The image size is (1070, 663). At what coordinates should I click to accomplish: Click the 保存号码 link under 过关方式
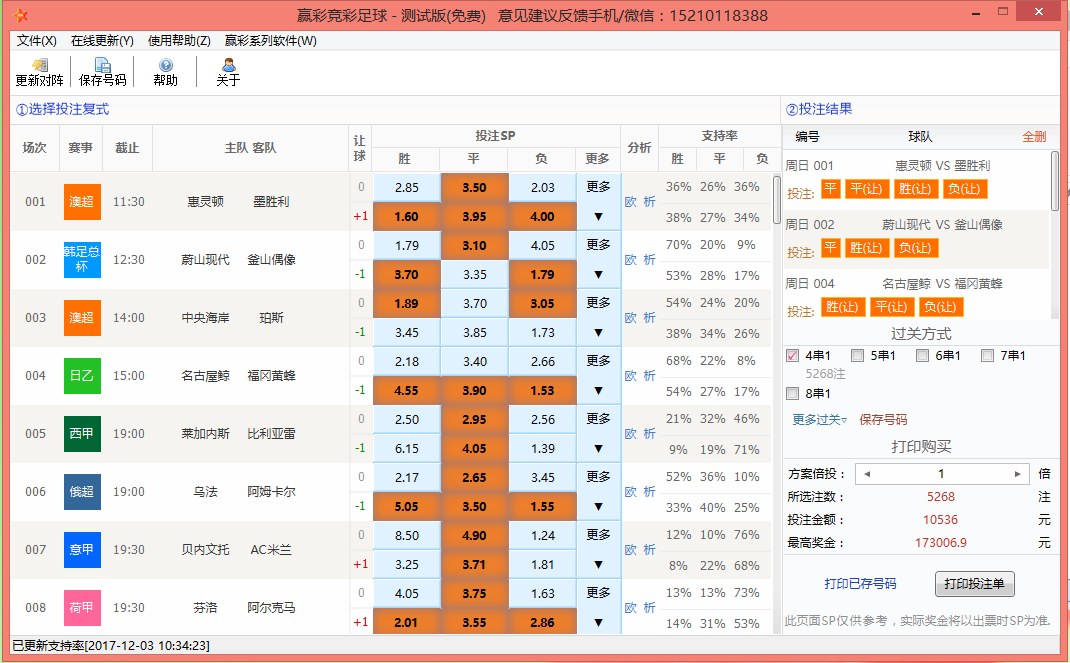[883, 419]
